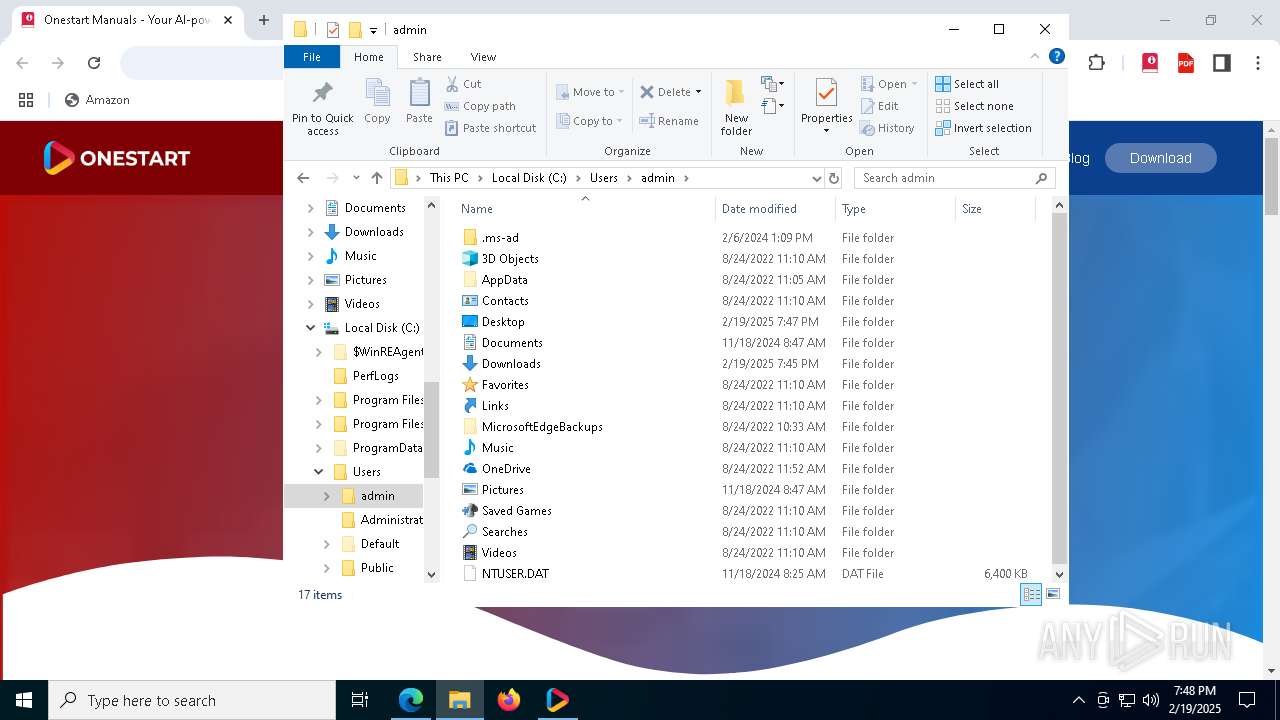Go up one folder level arrow
Viewport: 1280px width, 720px height.
(376, 178)
